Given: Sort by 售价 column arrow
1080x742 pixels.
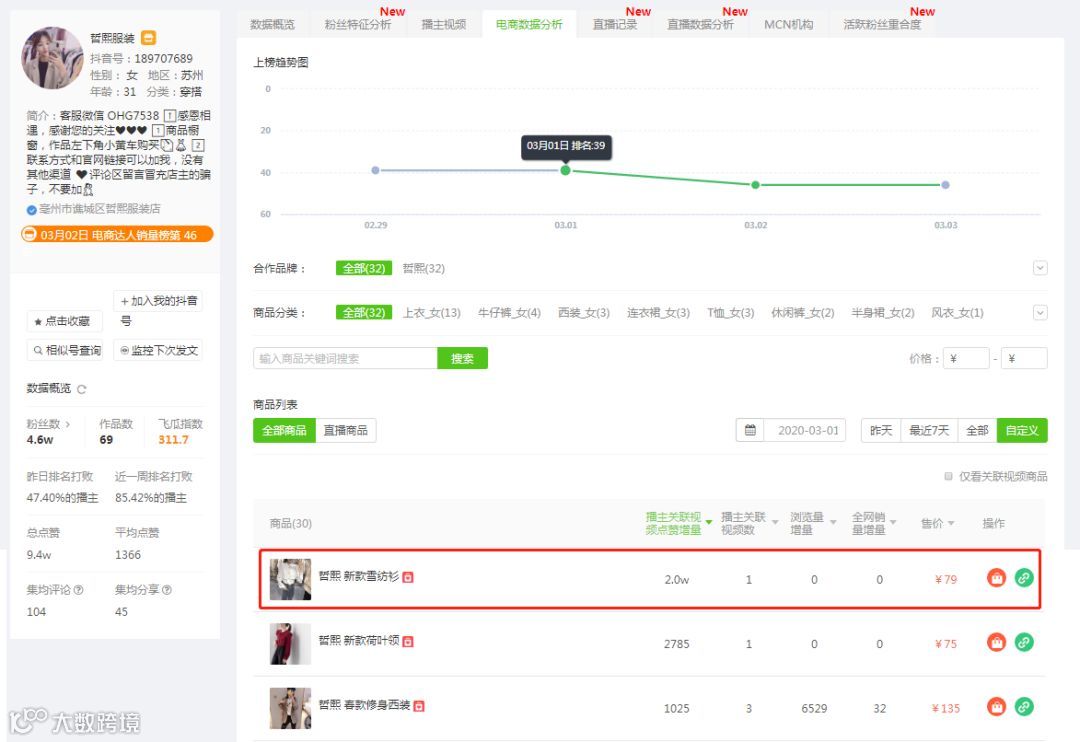Looking at the screenshot, I should point(951,524).
